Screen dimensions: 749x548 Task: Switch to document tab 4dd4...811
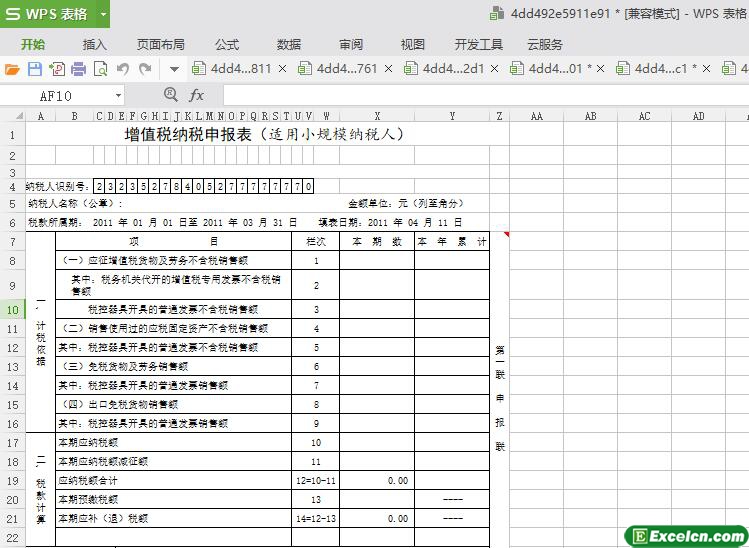tap(232, 69)
